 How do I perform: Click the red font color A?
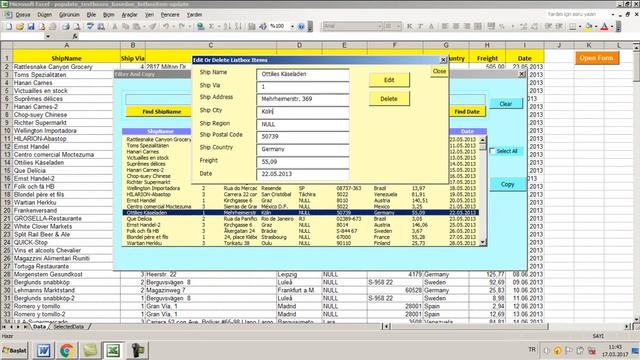[x=604, y=27]
